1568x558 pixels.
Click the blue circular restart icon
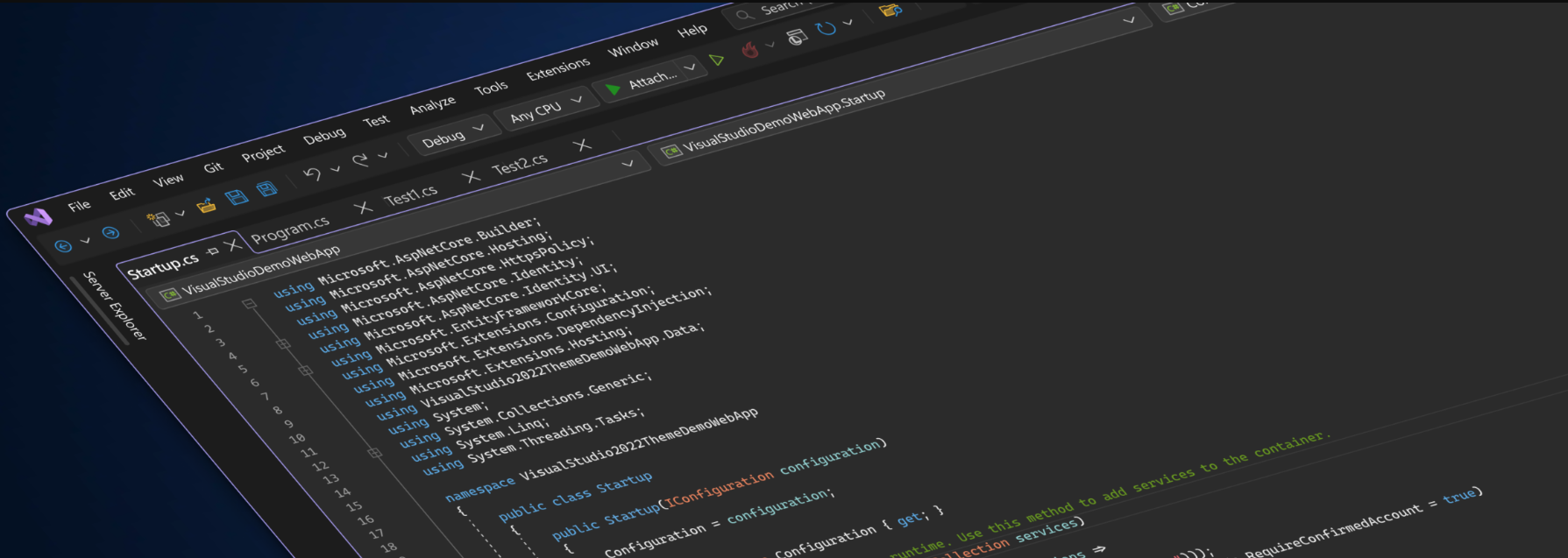pos(826,29)
